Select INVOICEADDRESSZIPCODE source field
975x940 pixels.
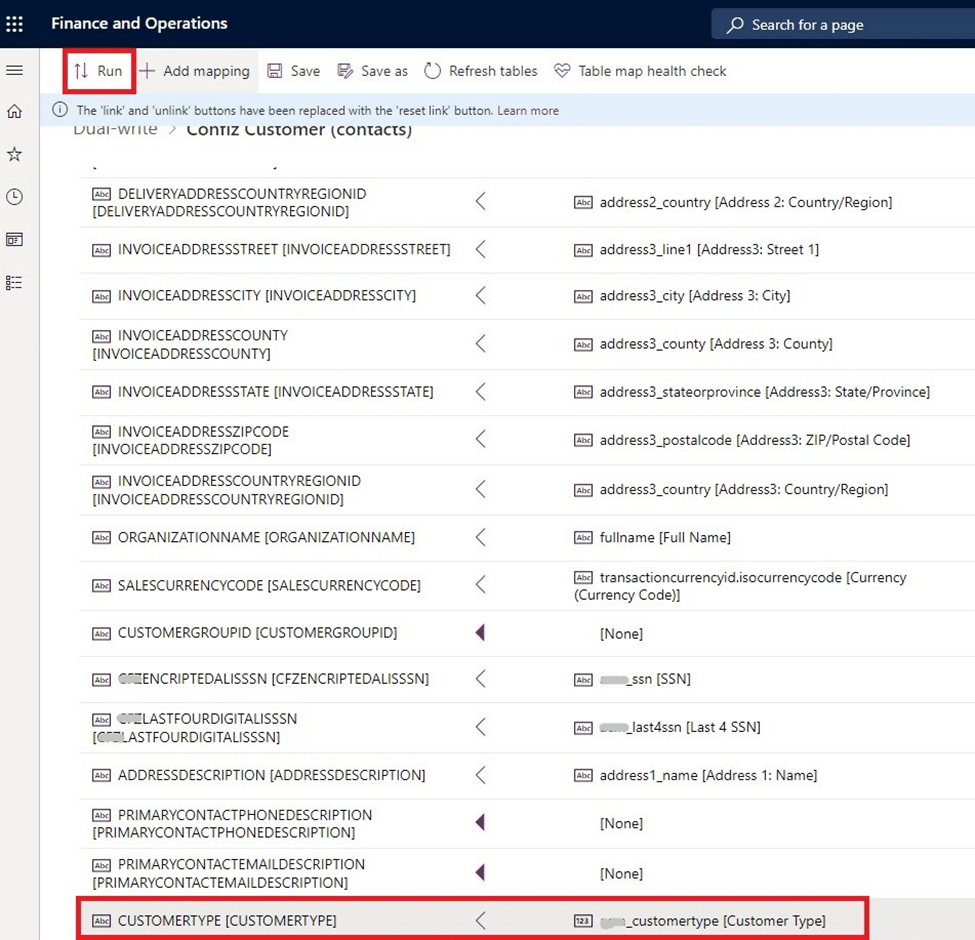point(191,440)
